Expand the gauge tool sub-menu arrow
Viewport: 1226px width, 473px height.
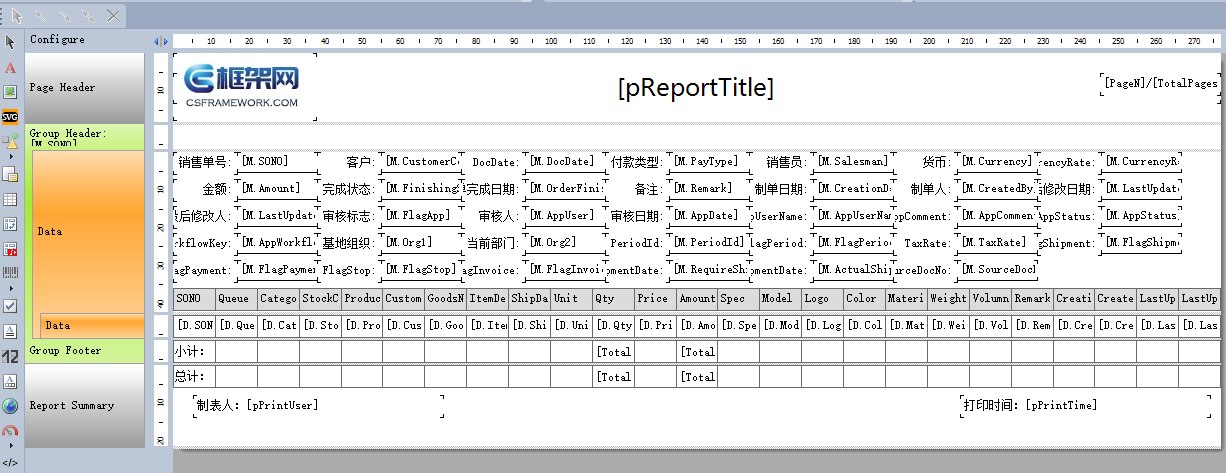pos(10,447)
